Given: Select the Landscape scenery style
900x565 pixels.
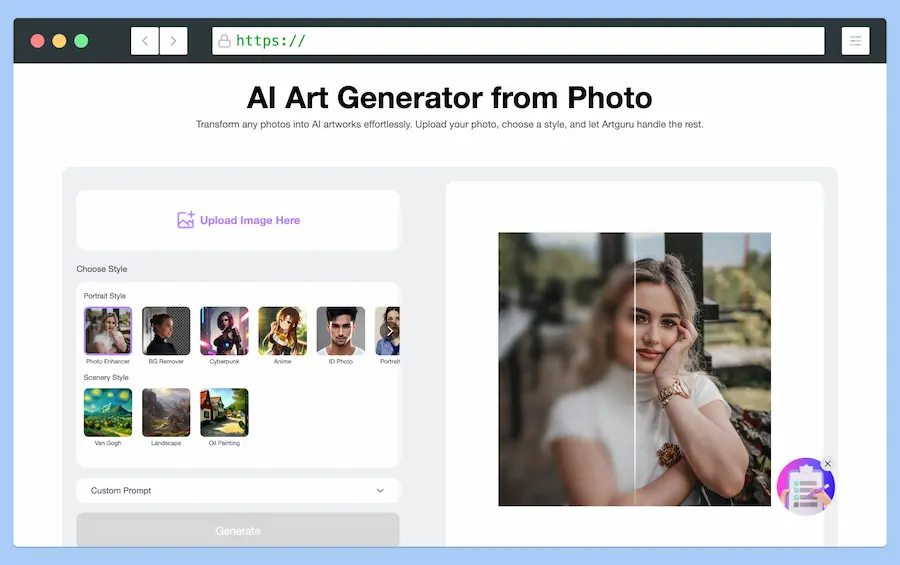Looking at the screenshot, I should [166, 412].
